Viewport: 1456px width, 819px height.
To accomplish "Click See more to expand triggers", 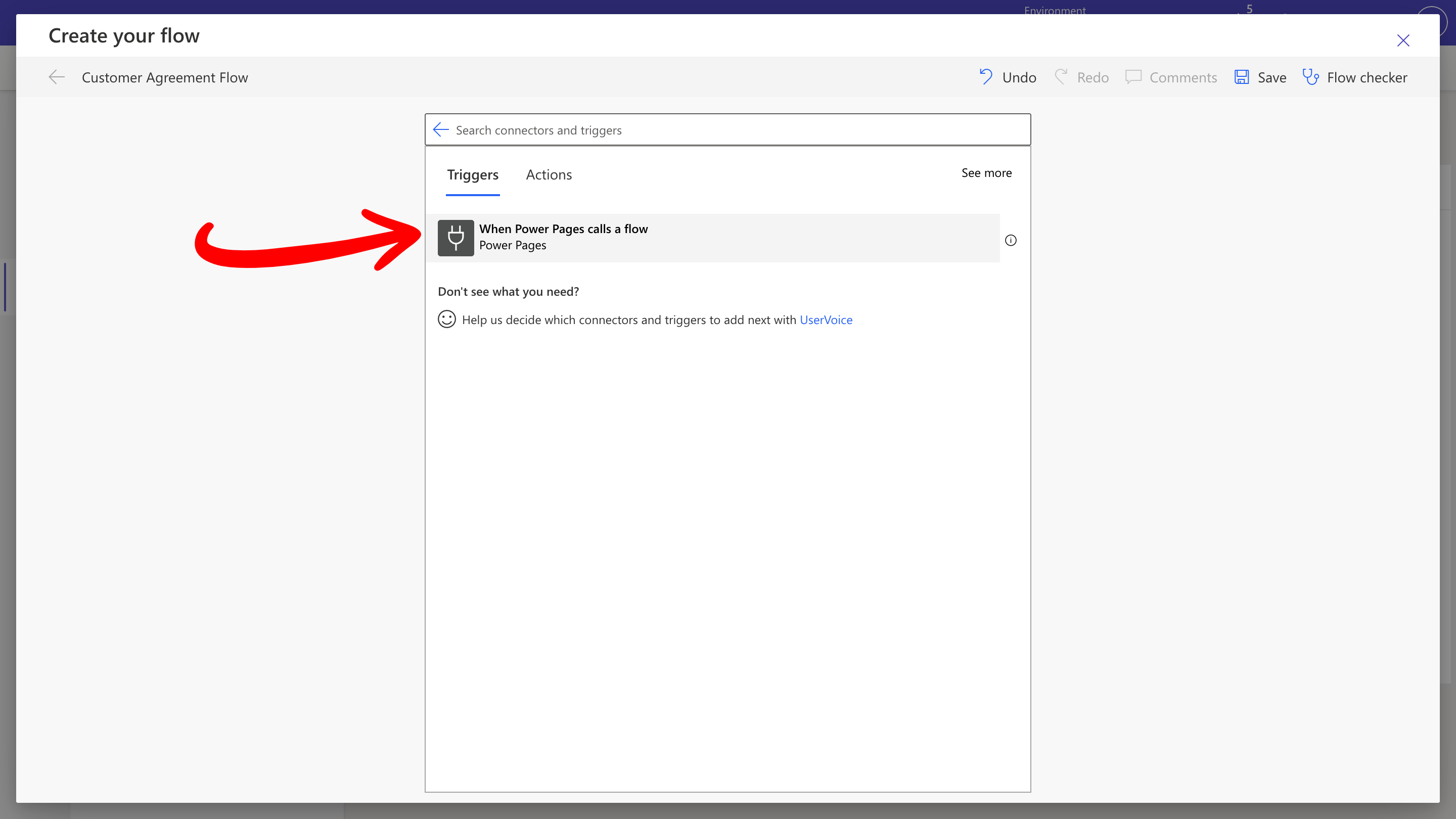I will point(986,173).
